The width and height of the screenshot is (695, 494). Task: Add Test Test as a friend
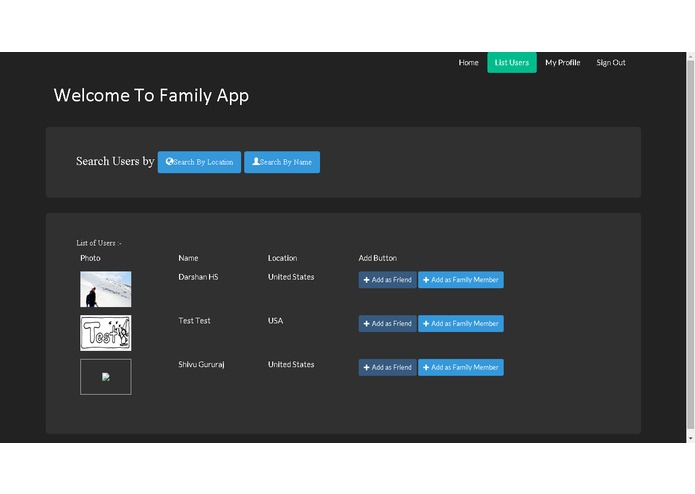(x=387, y=324)
